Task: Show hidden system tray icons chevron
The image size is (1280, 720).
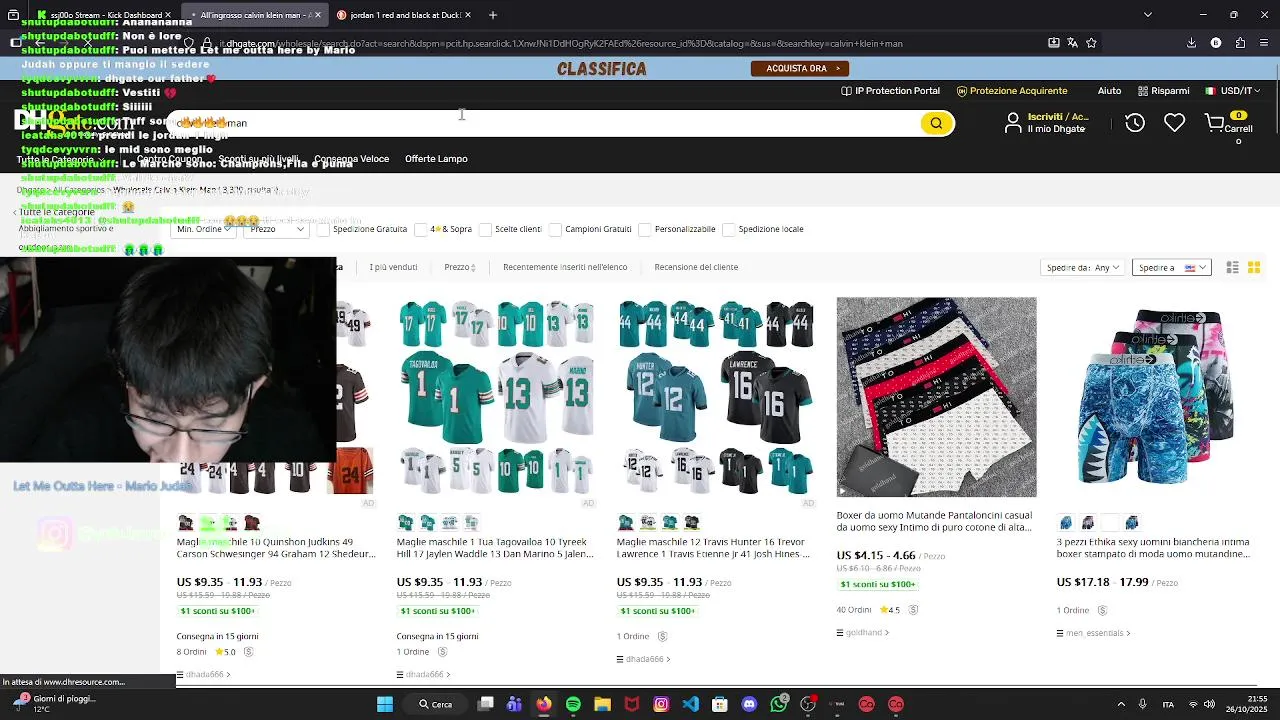Action: coord(1121,704)
